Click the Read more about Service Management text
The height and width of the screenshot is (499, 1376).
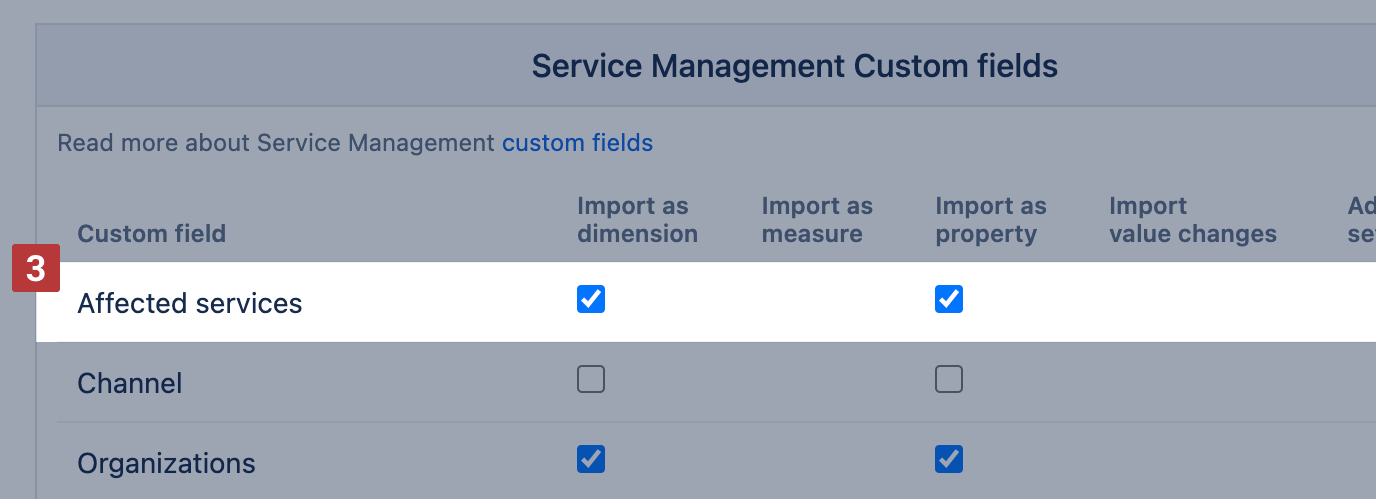point(276,143)
